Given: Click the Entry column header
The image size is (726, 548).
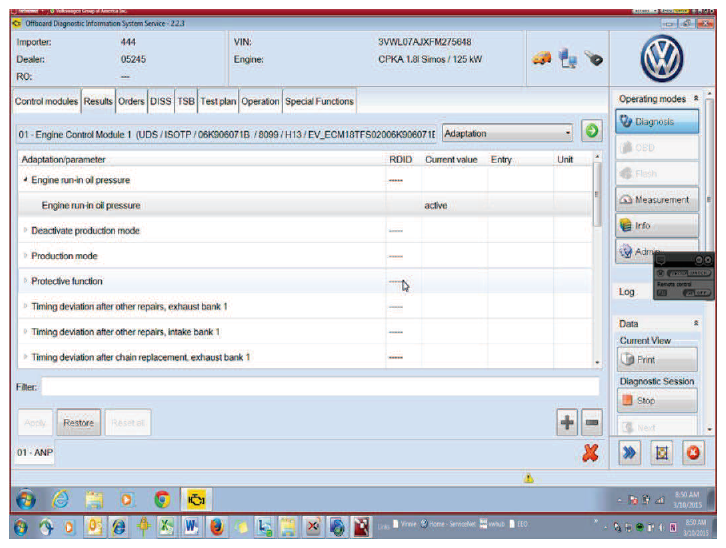Looking at the screenshot, I should [501, 160].
